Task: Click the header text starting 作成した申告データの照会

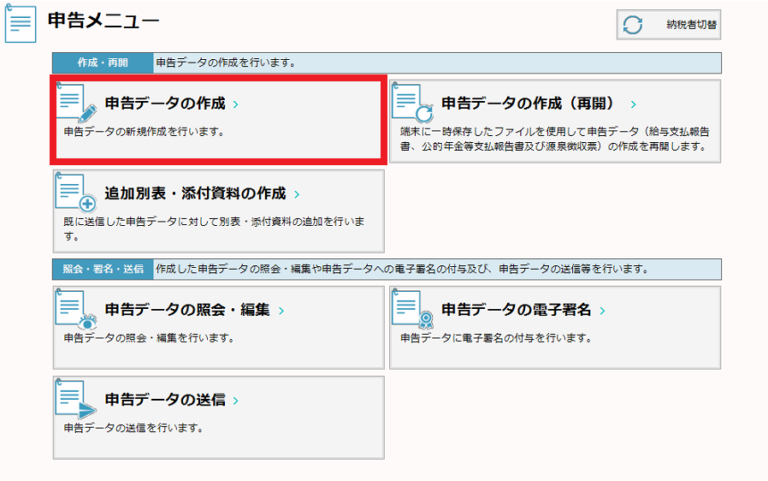Action: point(402,269)
